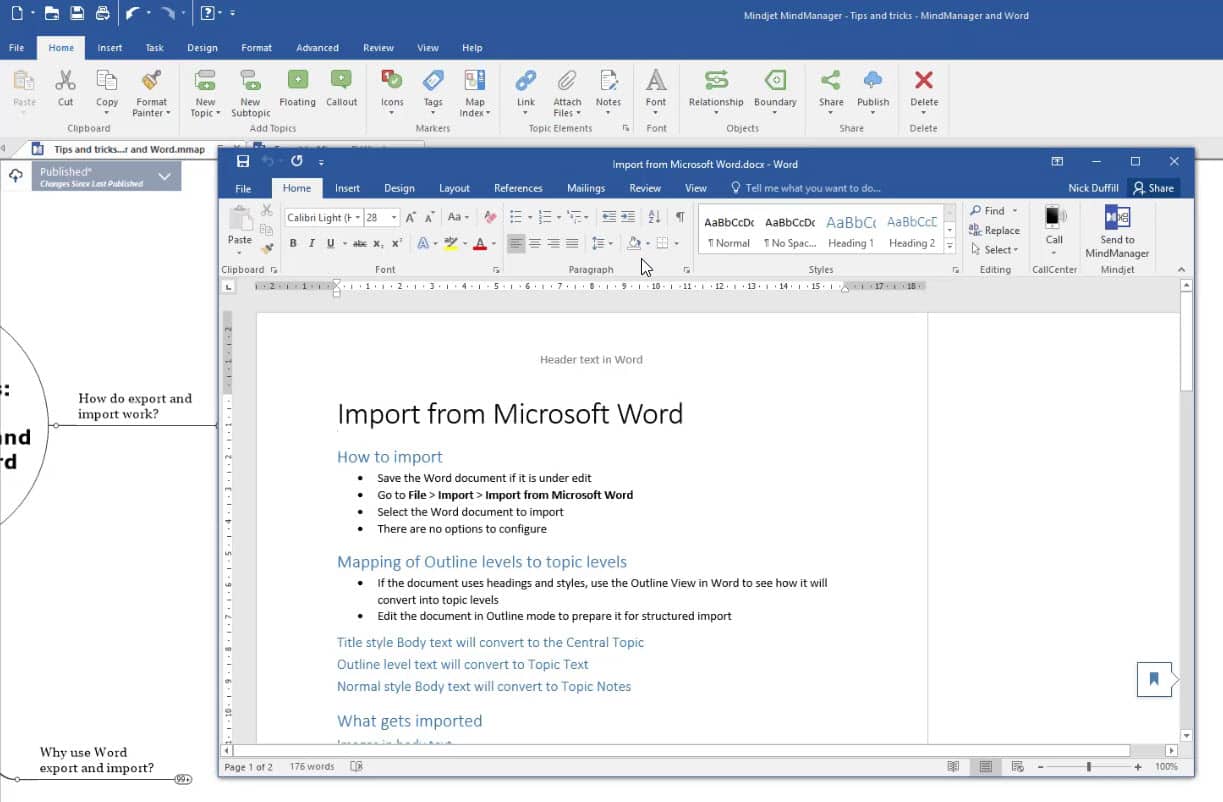Screen dimensions: 1223x802
Task: Switch to the Advanced tab in MindManager
Action: point(317,48)
